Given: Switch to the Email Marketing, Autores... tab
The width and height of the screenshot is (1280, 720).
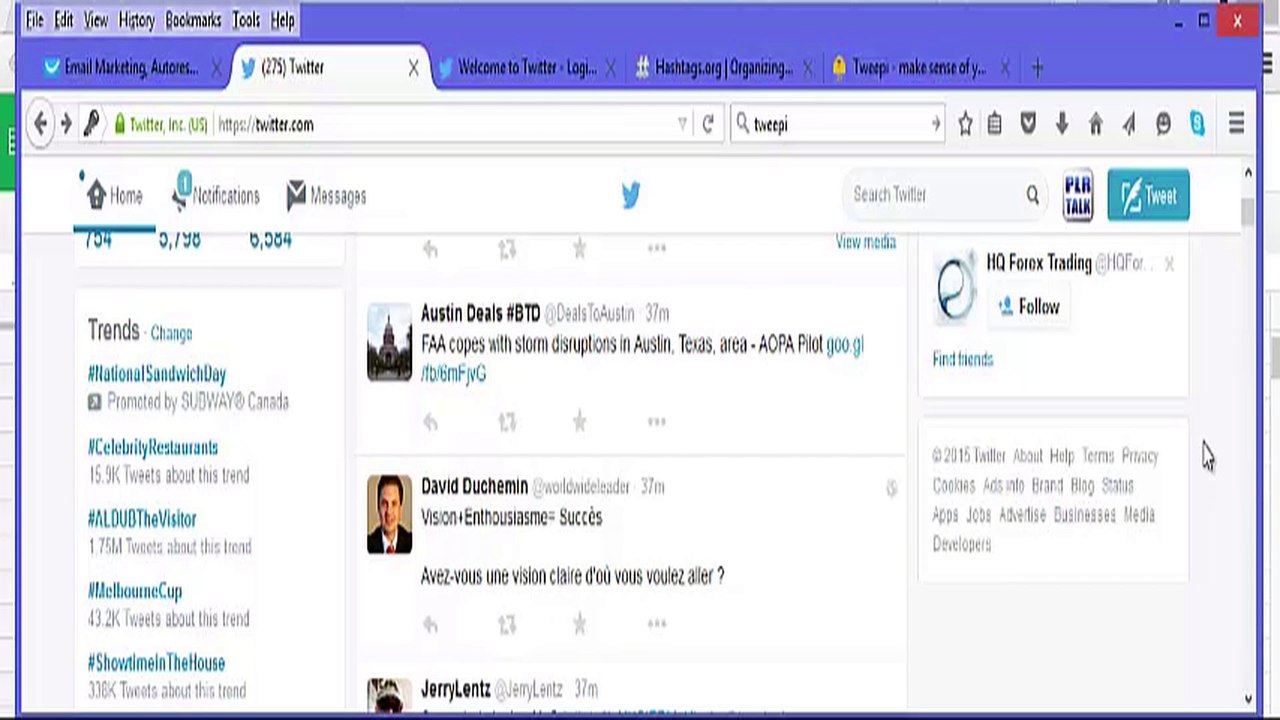Looking at the screenshot, I should 128,68.
